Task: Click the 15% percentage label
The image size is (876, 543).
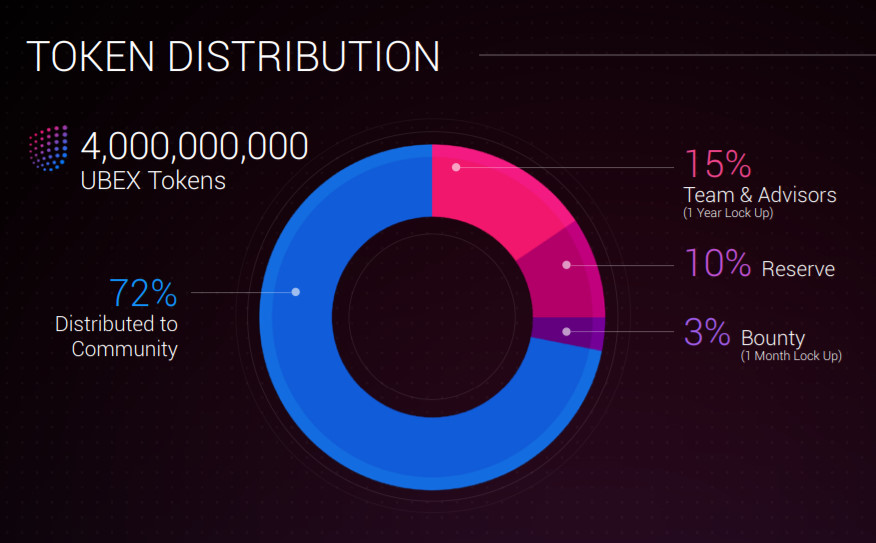Action: (x=718, y=164)
